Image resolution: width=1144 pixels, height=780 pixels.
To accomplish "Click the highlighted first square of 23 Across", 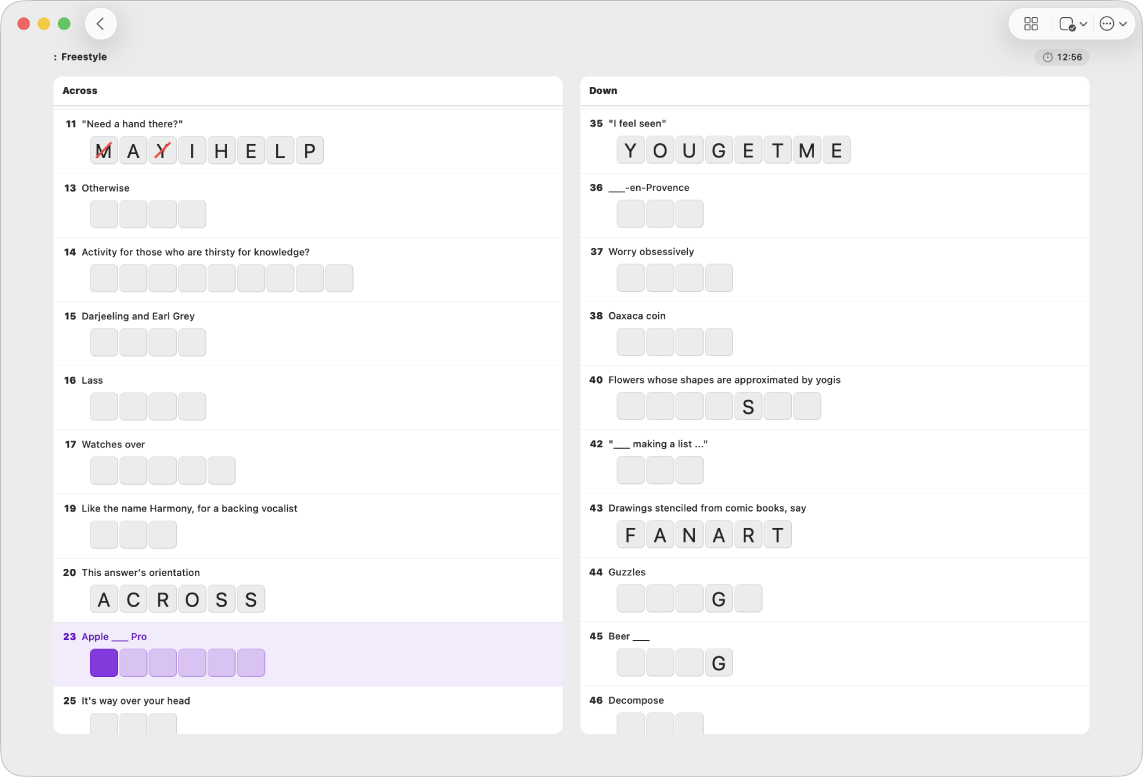I will 104,663.
